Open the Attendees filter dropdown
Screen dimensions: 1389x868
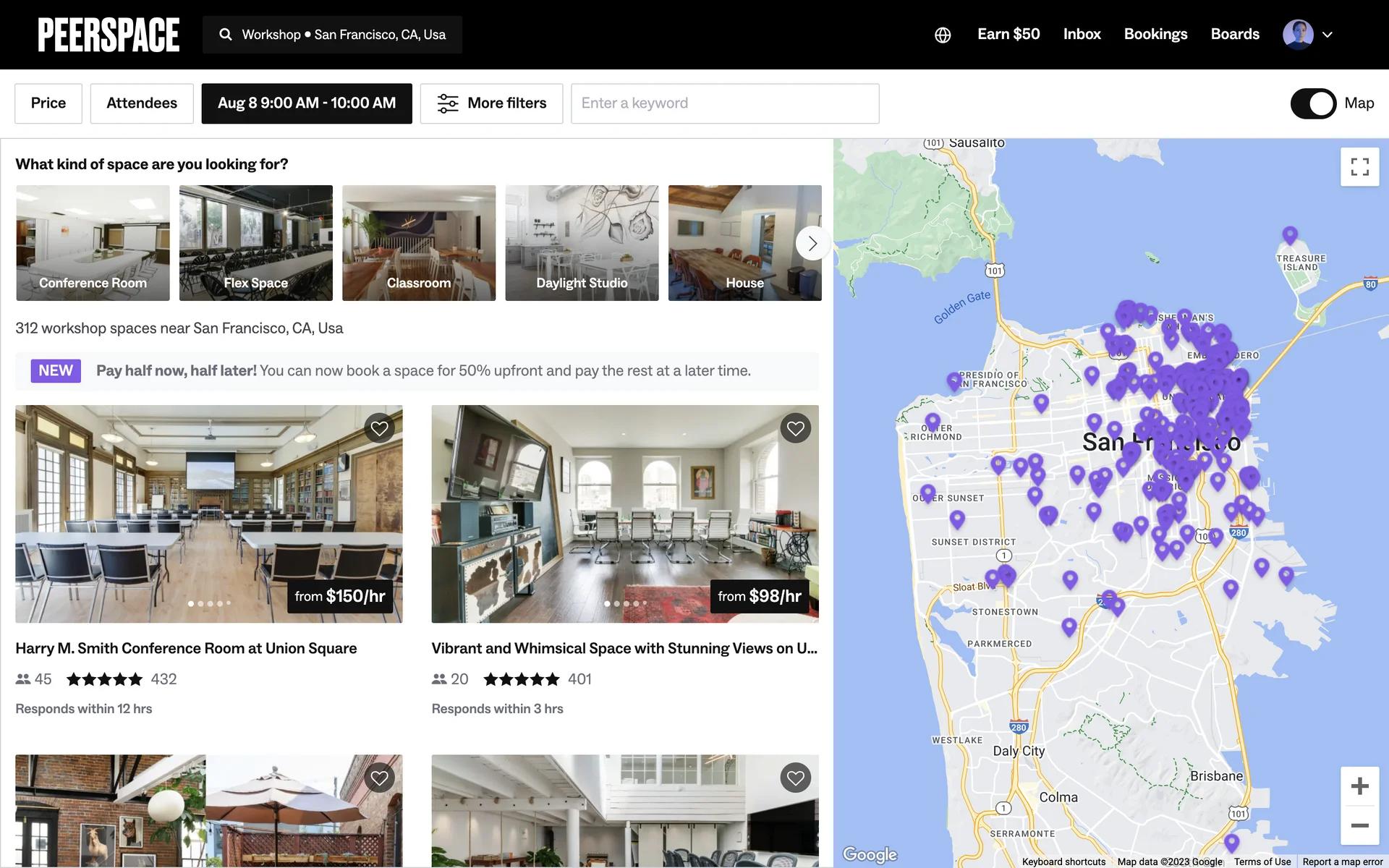click(x=142, y=103)
